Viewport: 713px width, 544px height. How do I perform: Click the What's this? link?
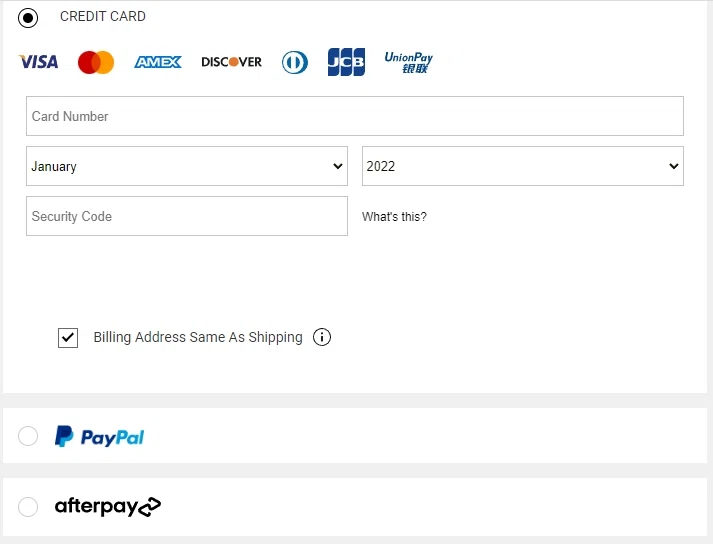(394, 217)
